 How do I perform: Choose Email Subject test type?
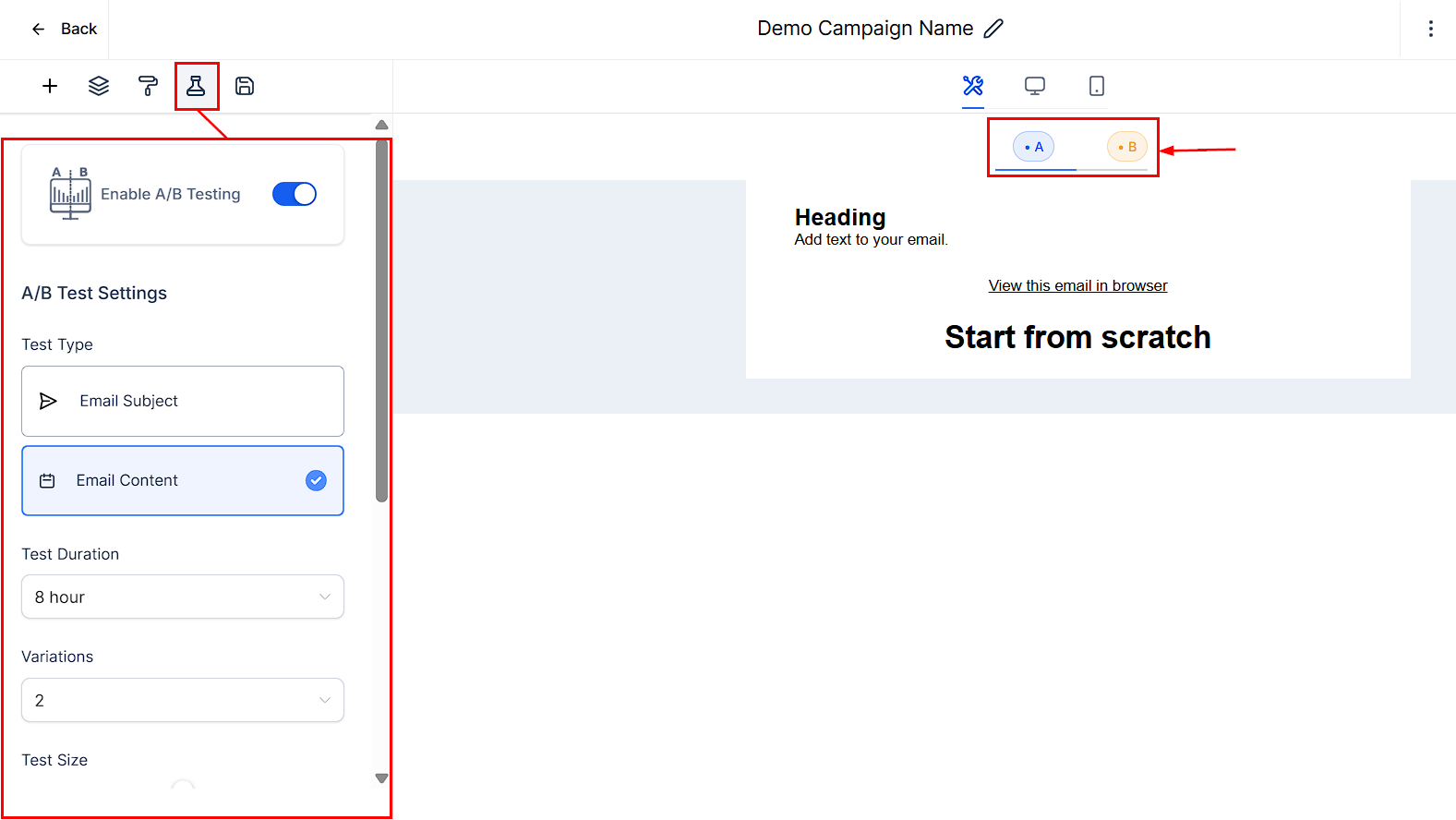pyautogui.click(x=183, y=401)
